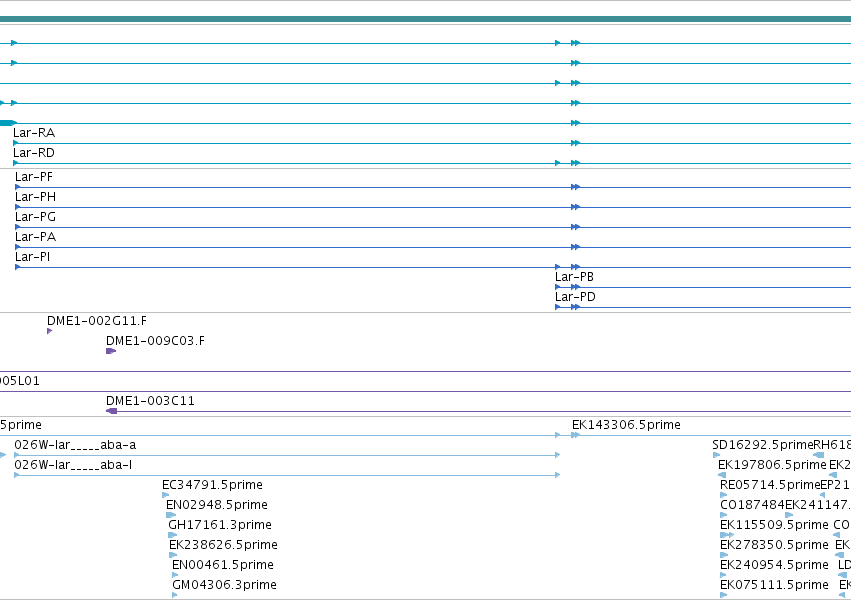Viewport: 851px width, 600px height.
Task: Pick the Lar-PI protein label
Action: click(x=33, y=257)
